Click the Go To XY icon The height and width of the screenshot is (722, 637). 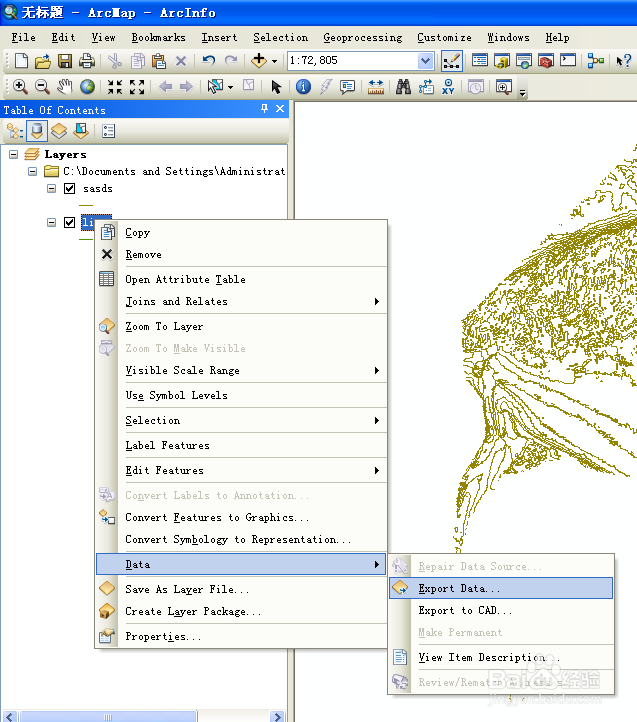[x=448, y=87]
